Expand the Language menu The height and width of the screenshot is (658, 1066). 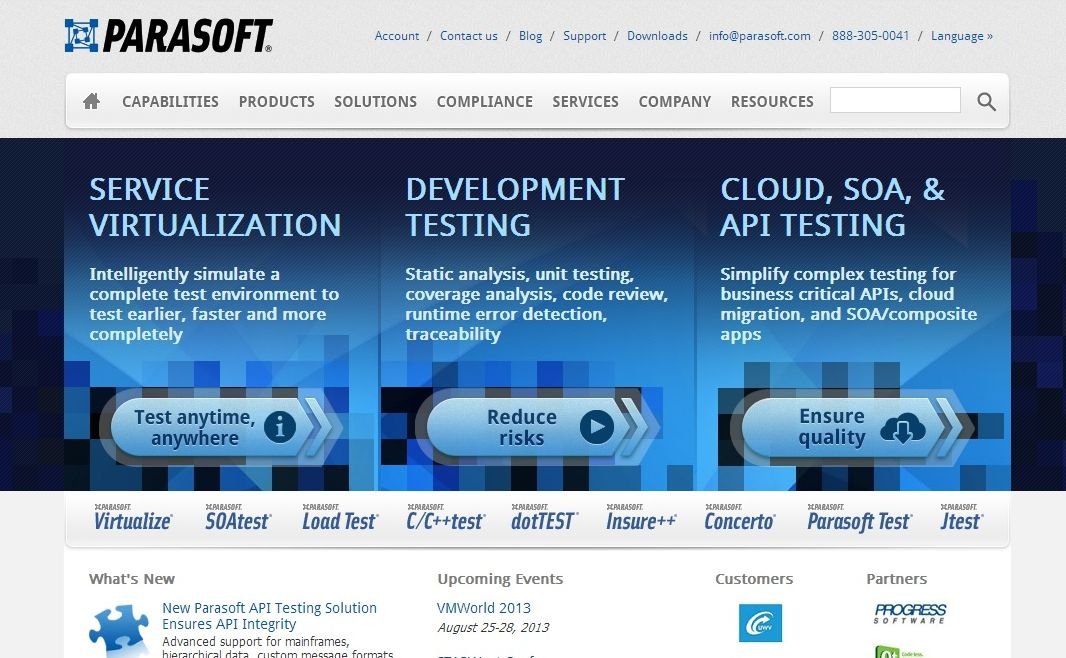coord(960,35)
